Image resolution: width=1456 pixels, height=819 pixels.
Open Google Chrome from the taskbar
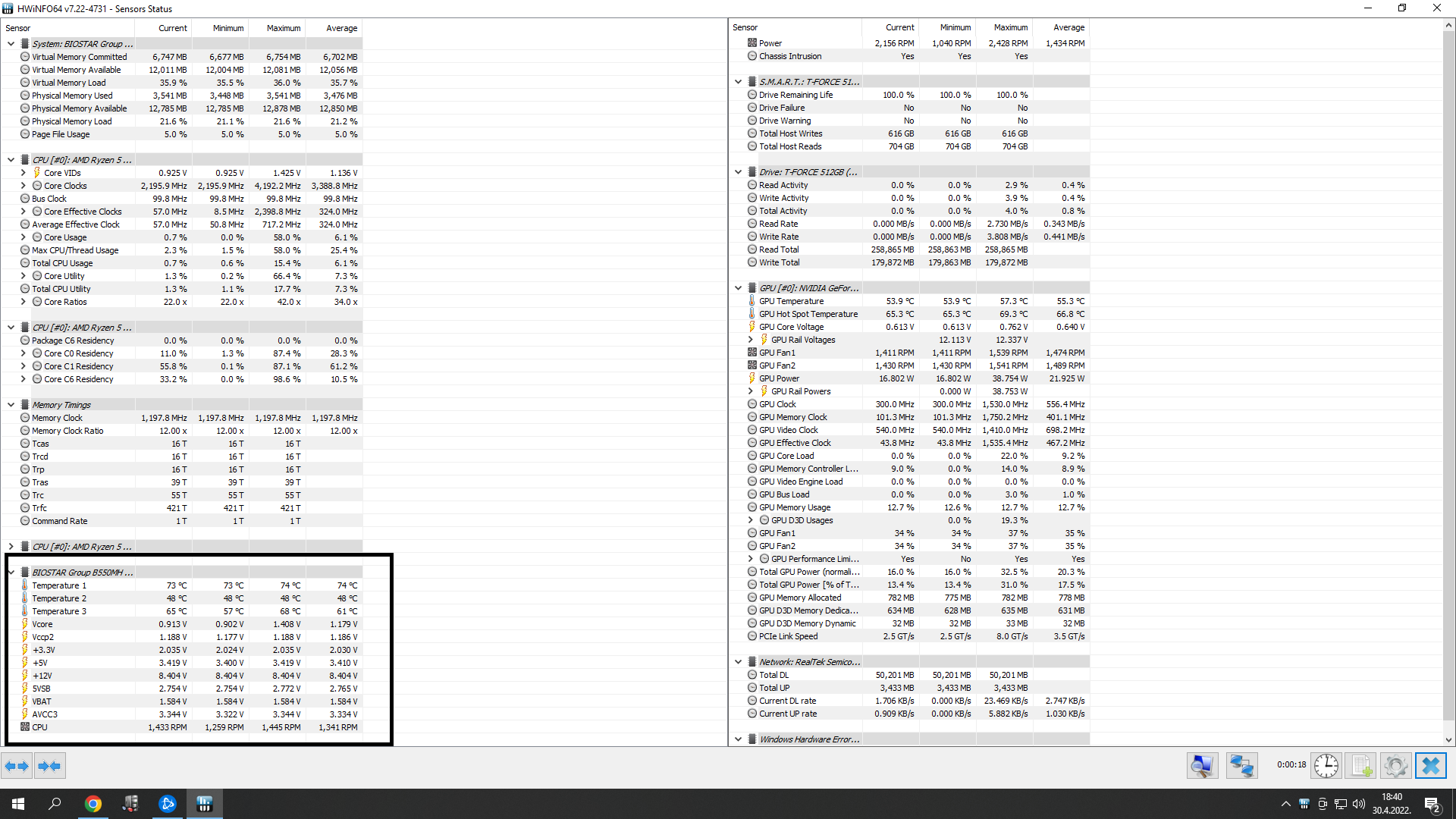tap(93, 804)
